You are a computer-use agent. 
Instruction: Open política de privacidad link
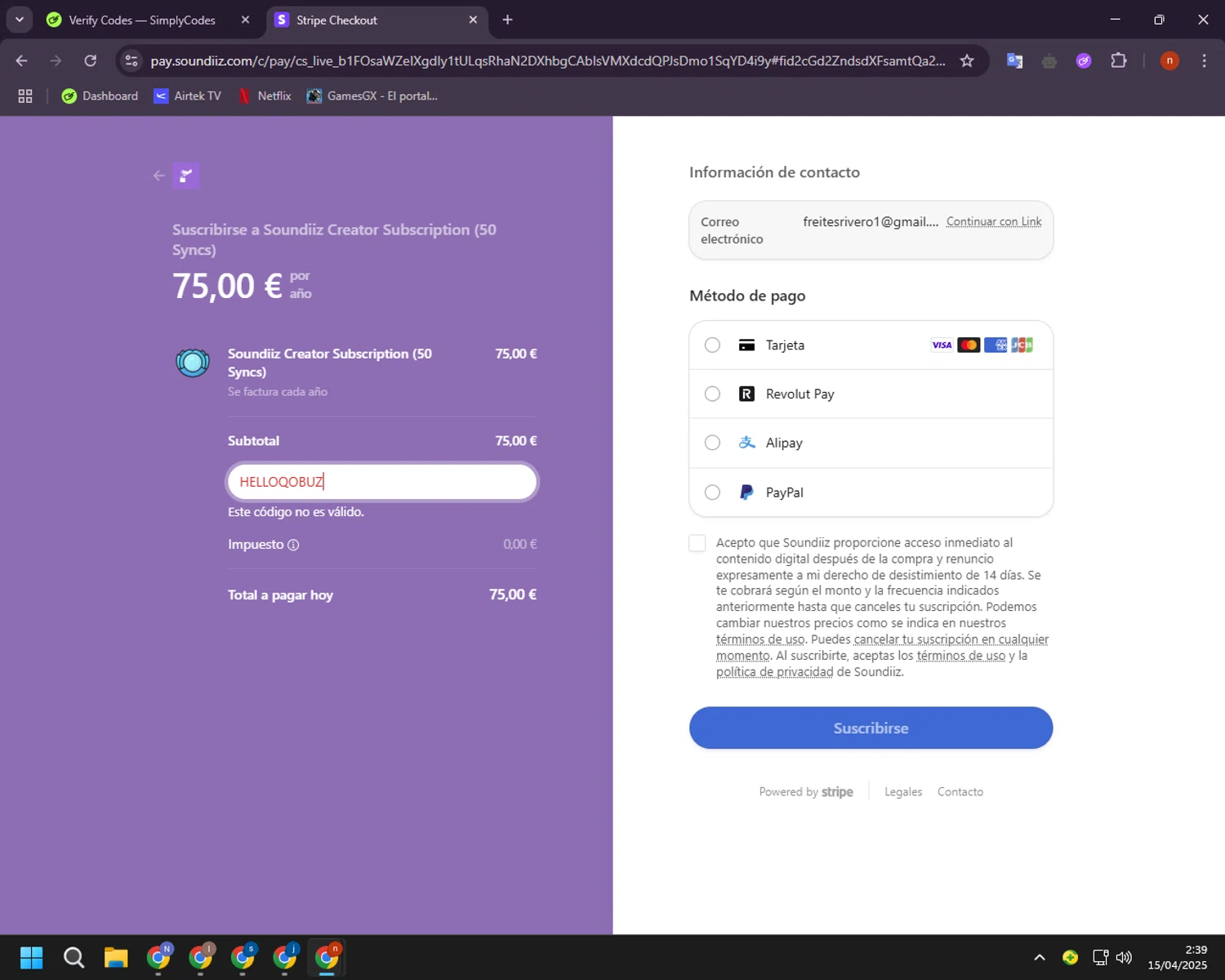coord(774,672)
